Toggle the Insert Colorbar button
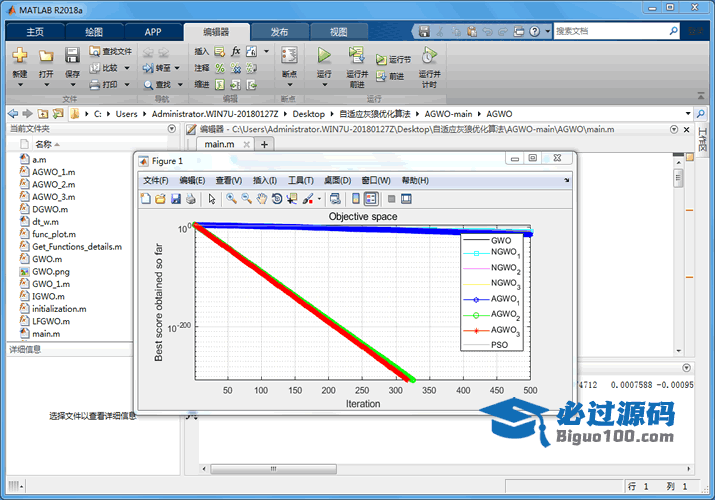The width and height of the screenshot is (715, 500). (x=356, y=199)
